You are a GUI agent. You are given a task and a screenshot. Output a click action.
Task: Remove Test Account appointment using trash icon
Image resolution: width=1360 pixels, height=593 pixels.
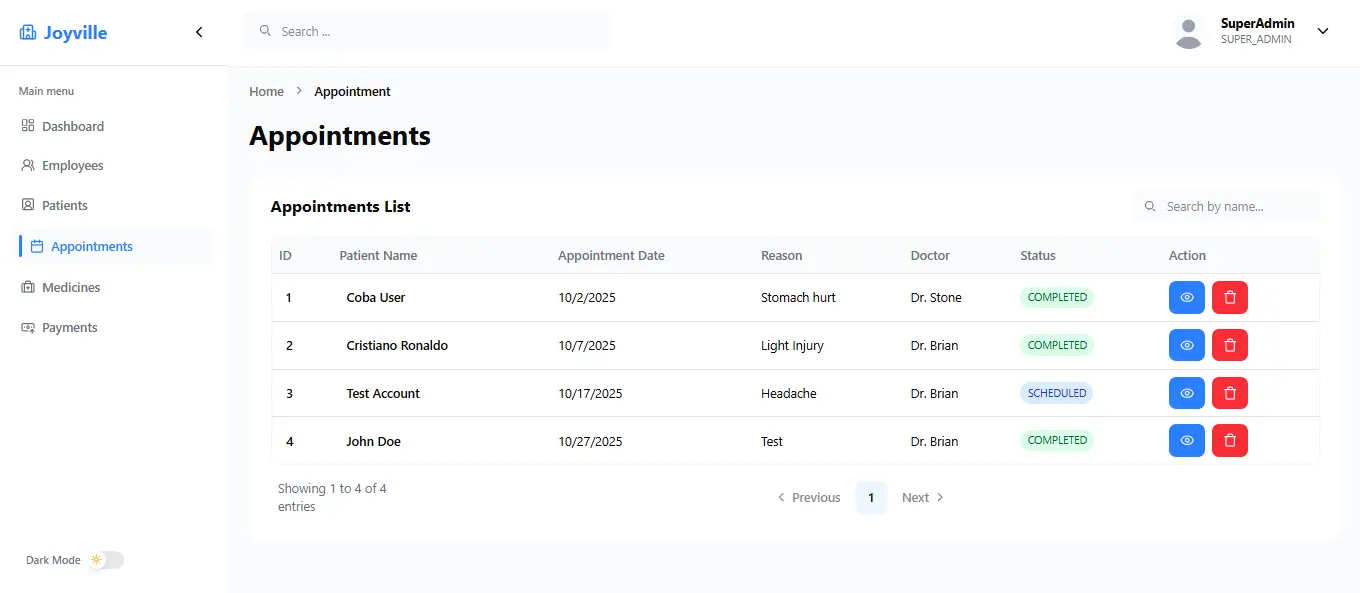[x=1229, y=393]
